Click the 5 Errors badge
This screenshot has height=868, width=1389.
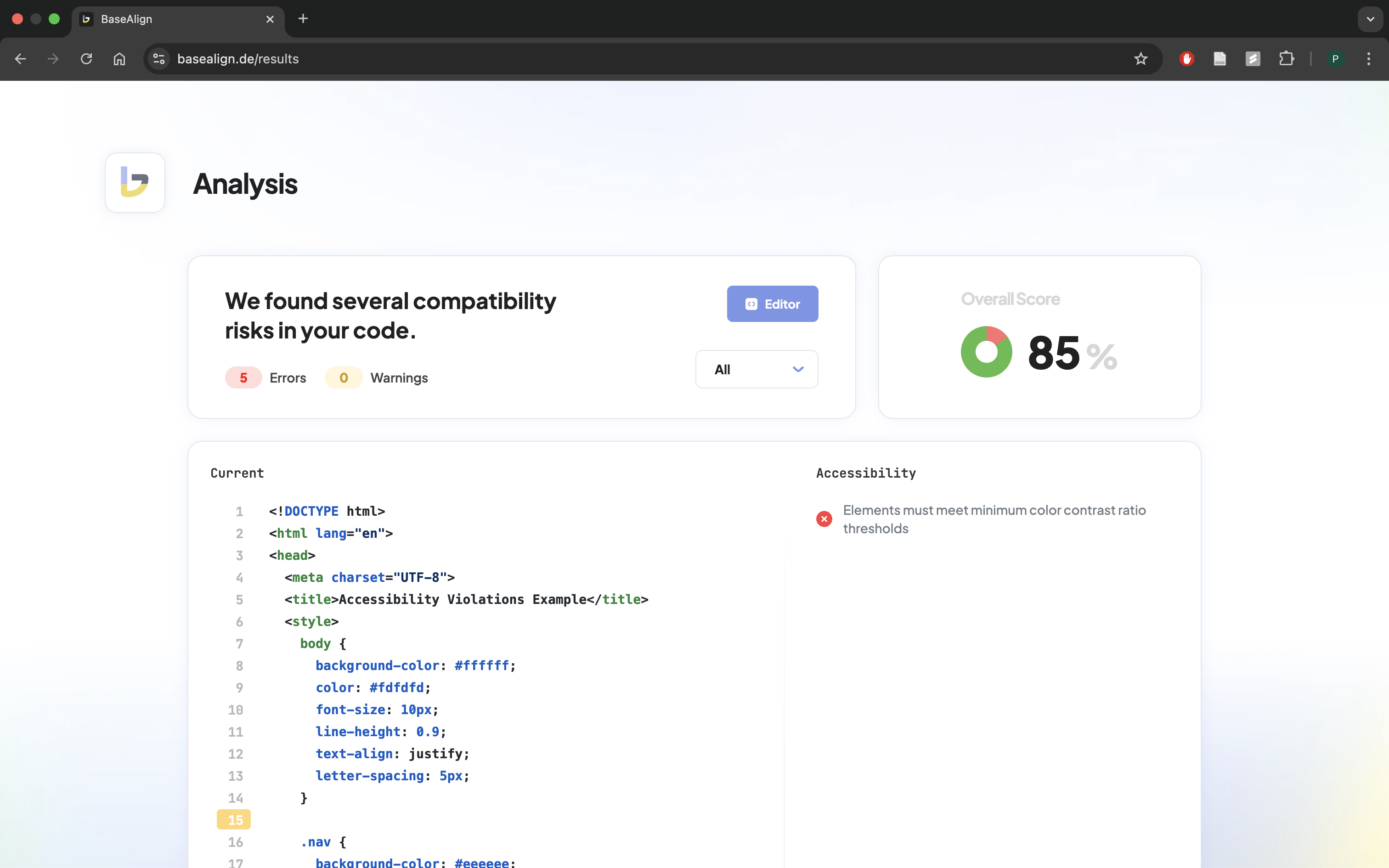pos(243,378)
